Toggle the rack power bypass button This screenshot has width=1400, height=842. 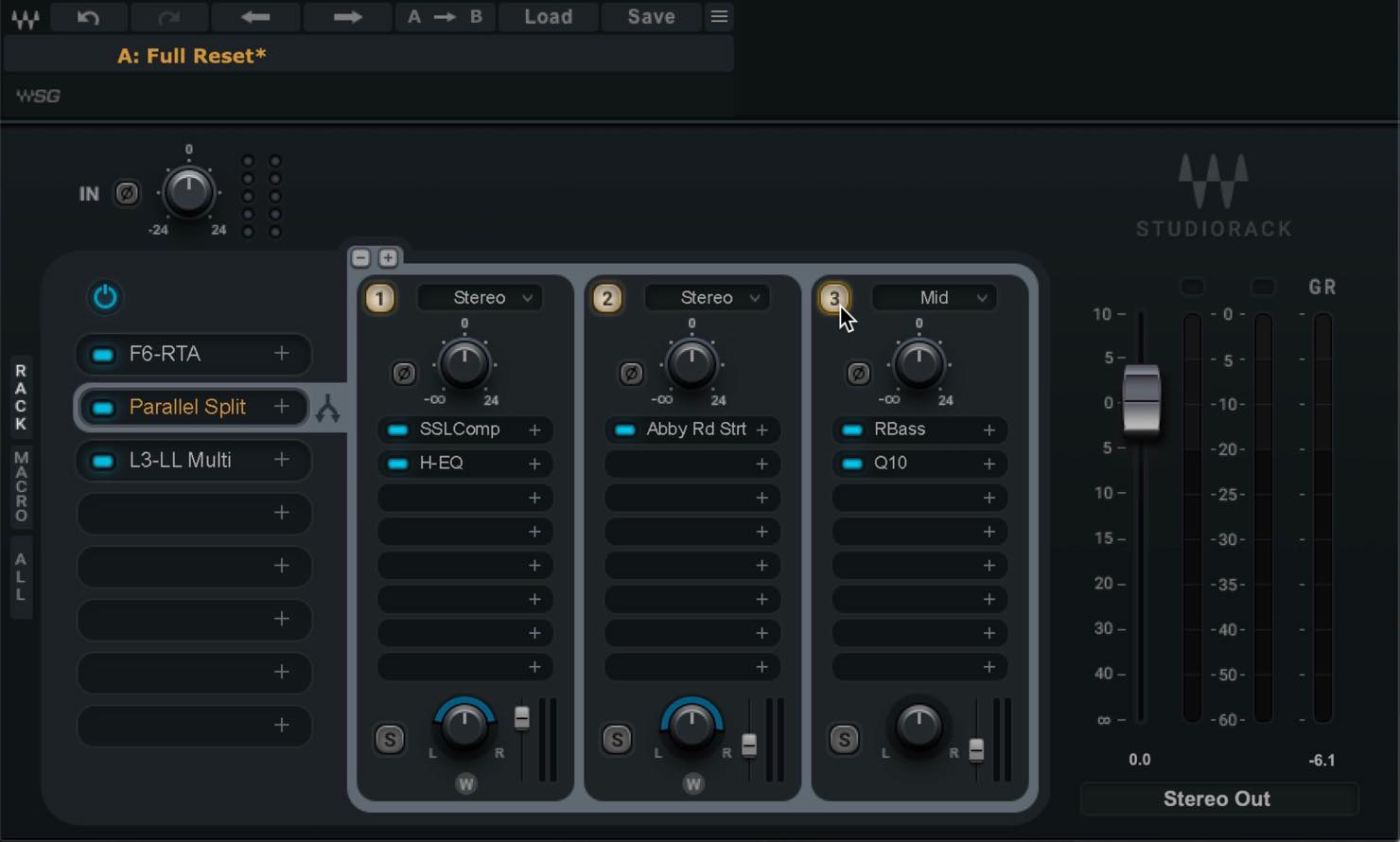click(x=105, y=297)
